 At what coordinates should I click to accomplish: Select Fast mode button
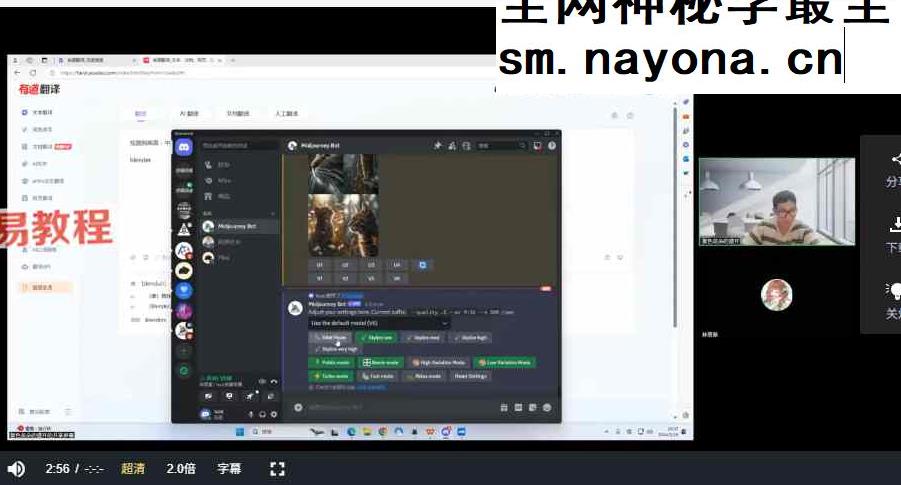[x=378, y=376]
